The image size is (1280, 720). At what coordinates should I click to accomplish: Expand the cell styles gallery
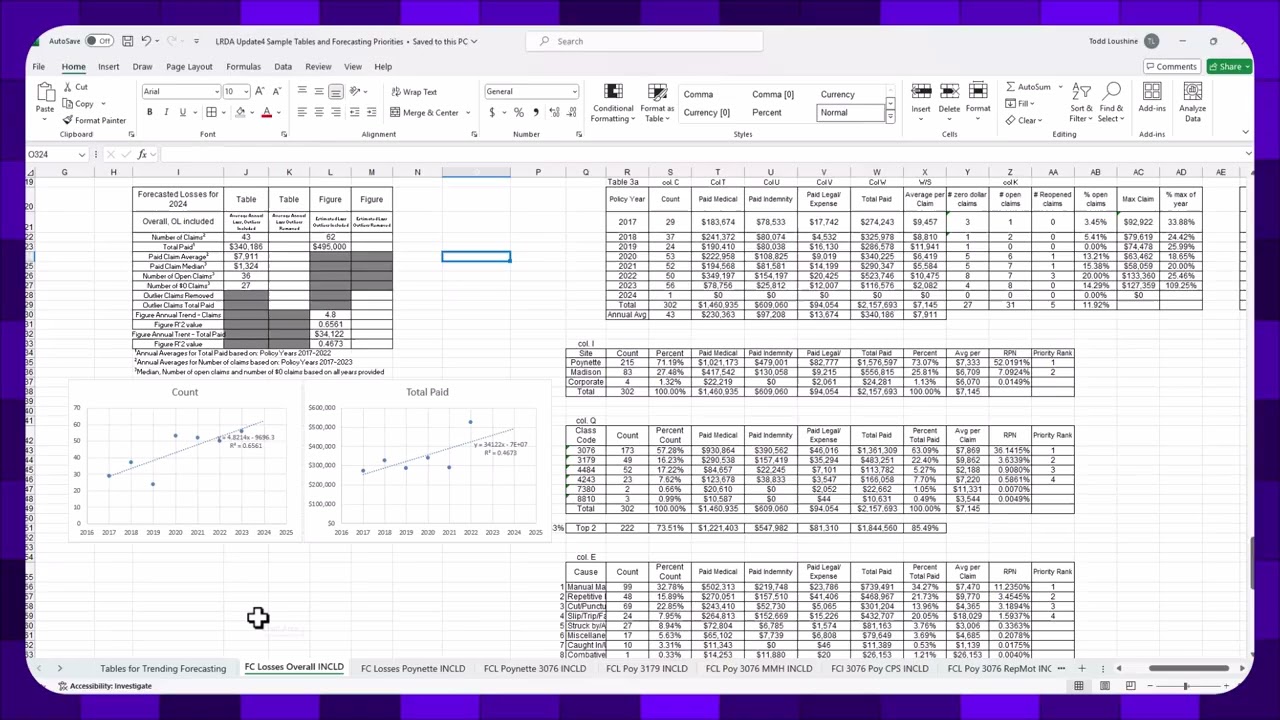[890, 117]
